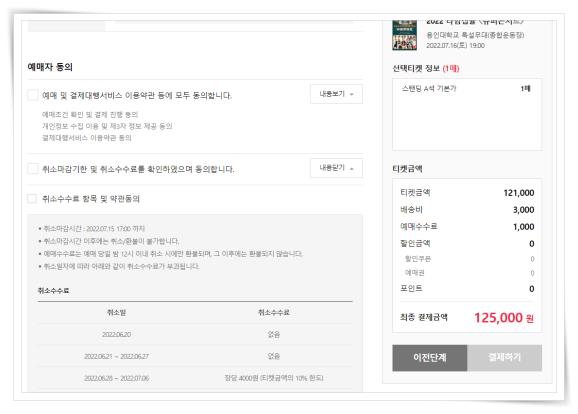The width and height of the screenshot is (578, 414).
Task: Click the 취소일 column header
Action: pyautogui.click(x=116, y=313)
